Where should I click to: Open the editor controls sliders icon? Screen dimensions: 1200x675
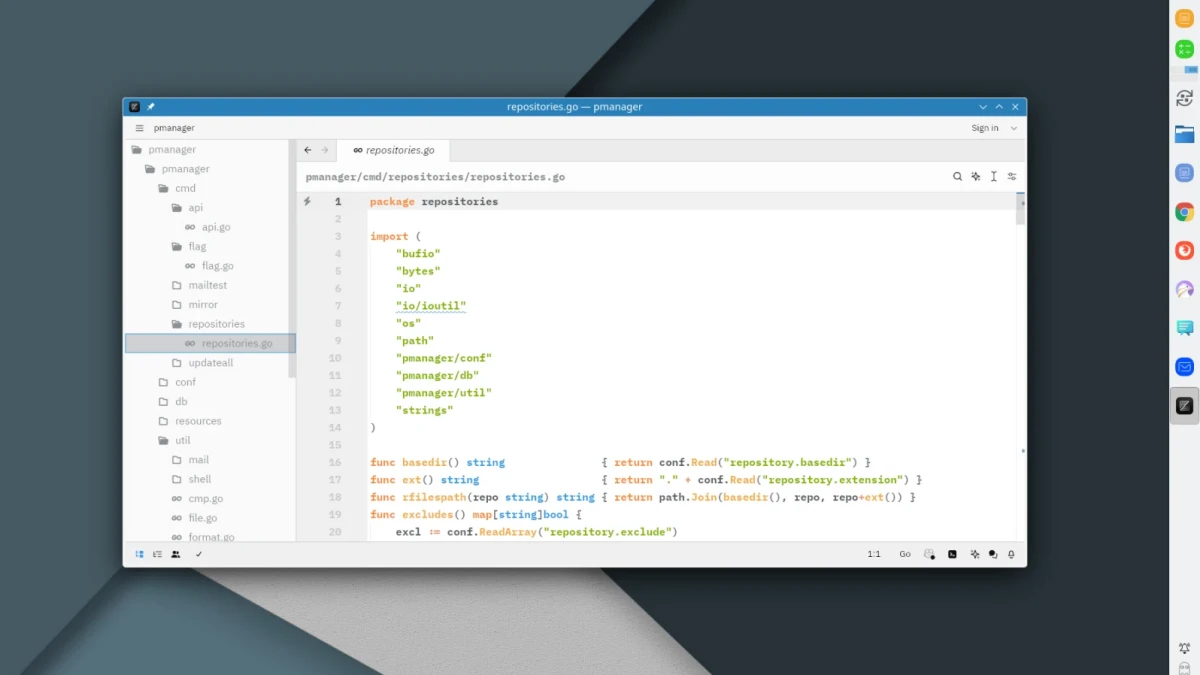coord(1012,176)
